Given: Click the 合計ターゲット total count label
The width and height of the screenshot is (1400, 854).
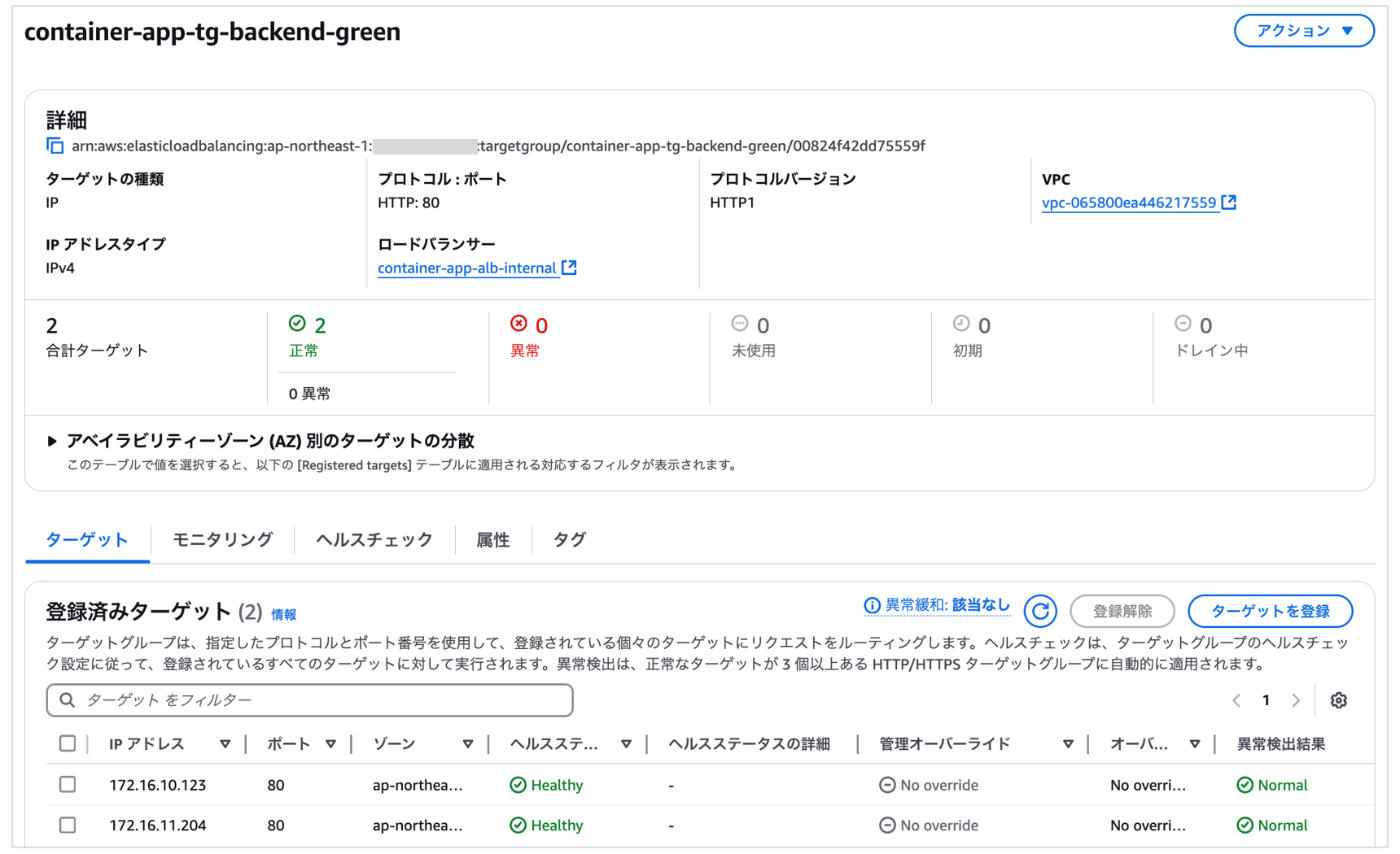Looking at the screenshot, I should 97,350.
